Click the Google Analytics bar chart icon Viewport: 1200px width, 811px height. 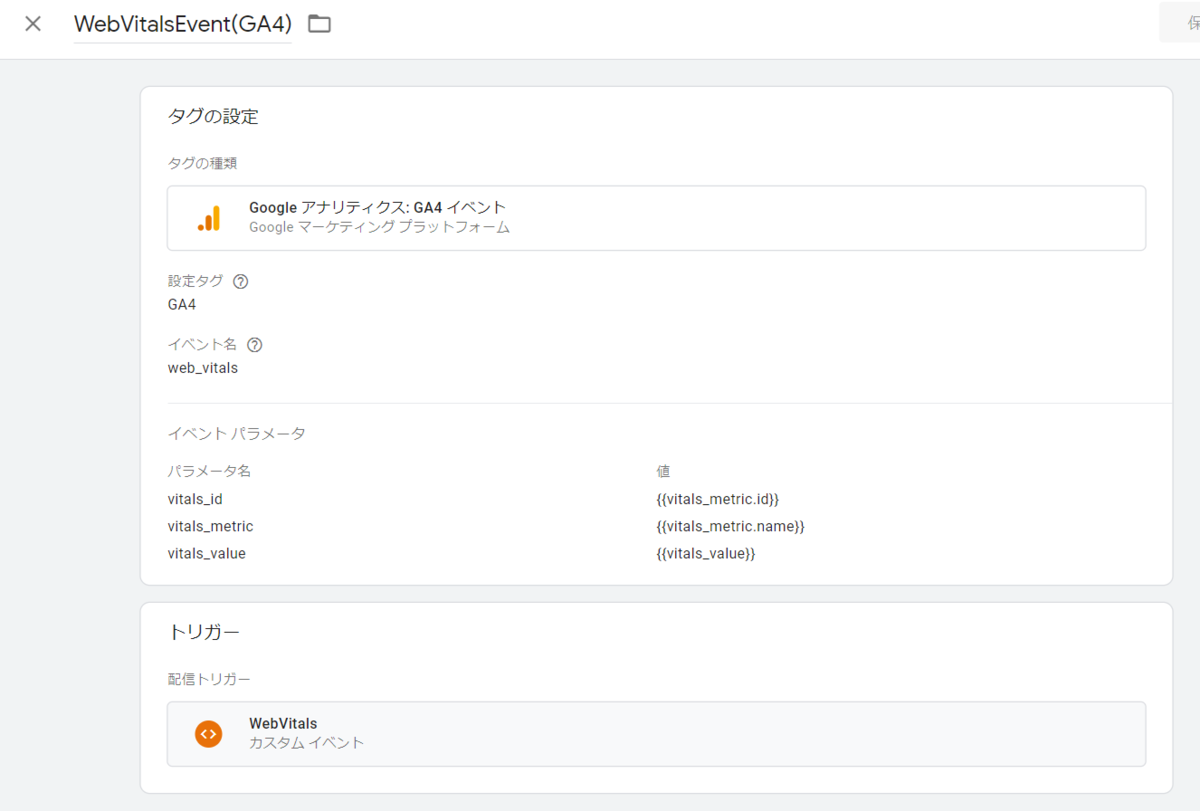click(209, 218)
